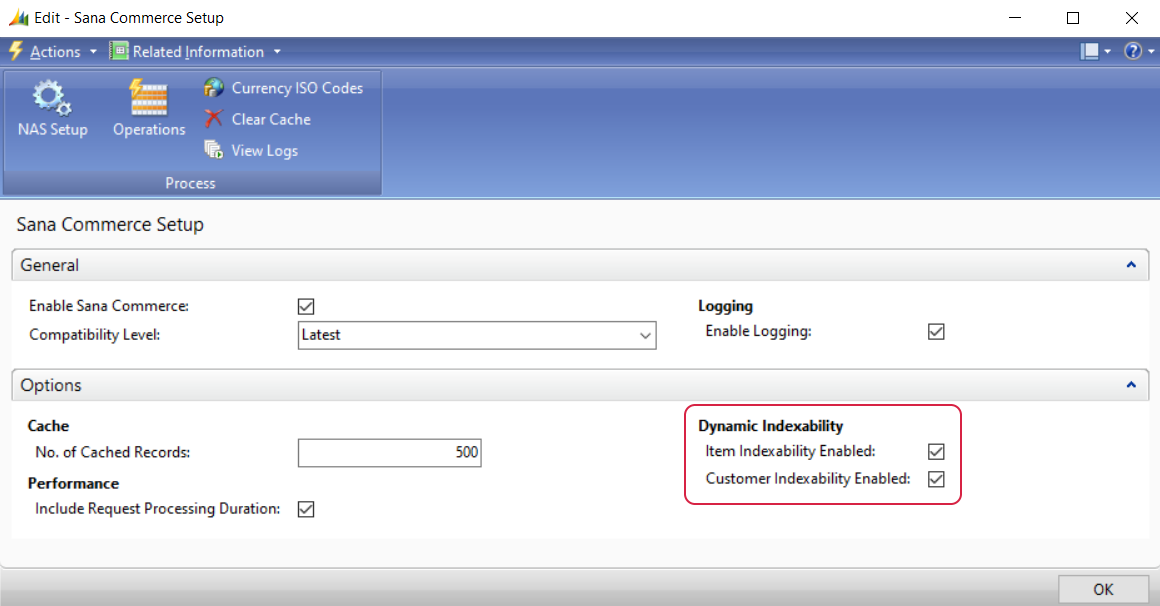
Task: Click the Sana Commerce Setup page heading
Action: (110, 224)
